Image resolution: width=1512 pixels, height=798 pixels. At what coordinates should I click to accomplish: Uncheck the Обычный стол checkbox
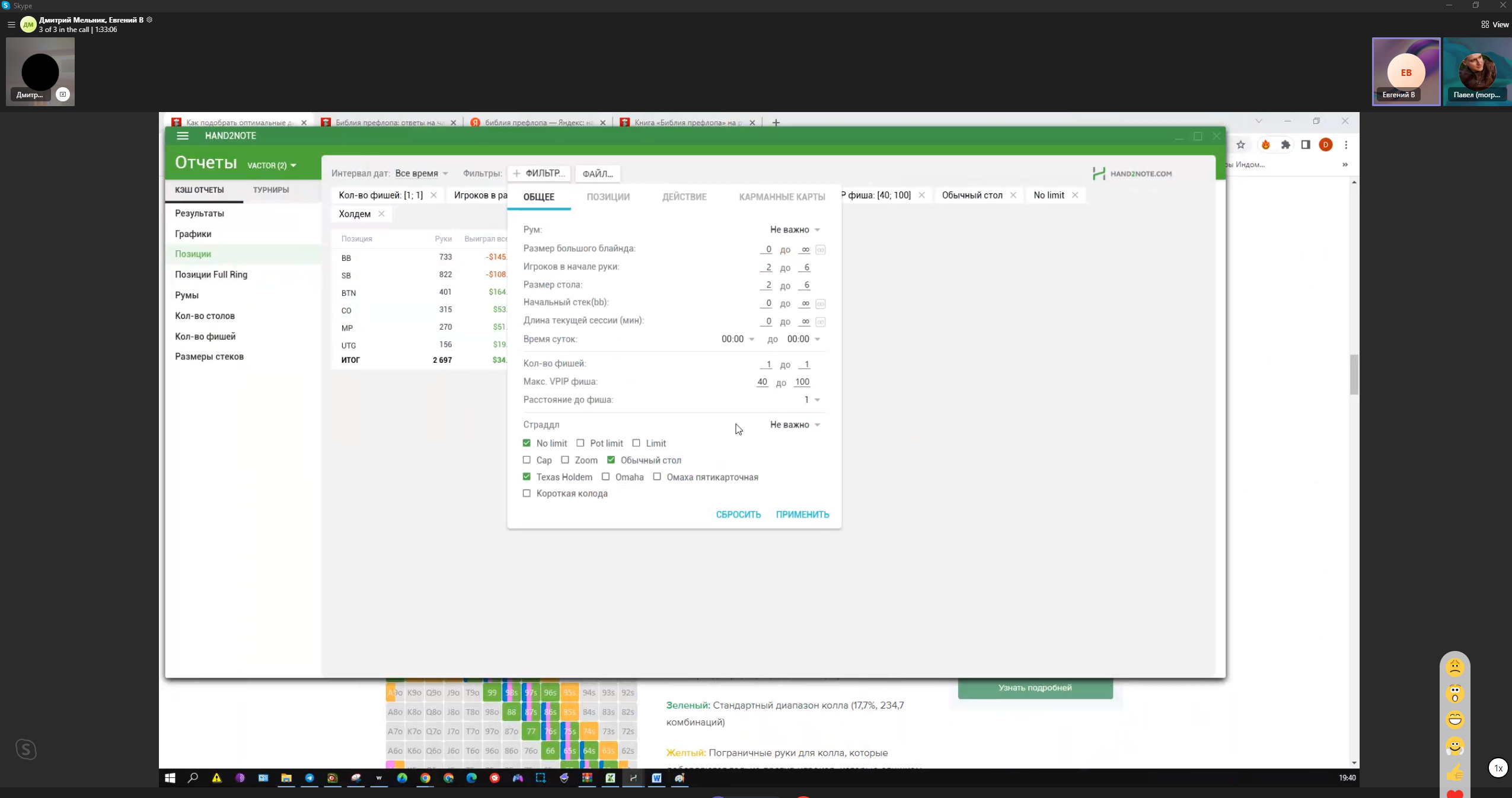point(611,459)
